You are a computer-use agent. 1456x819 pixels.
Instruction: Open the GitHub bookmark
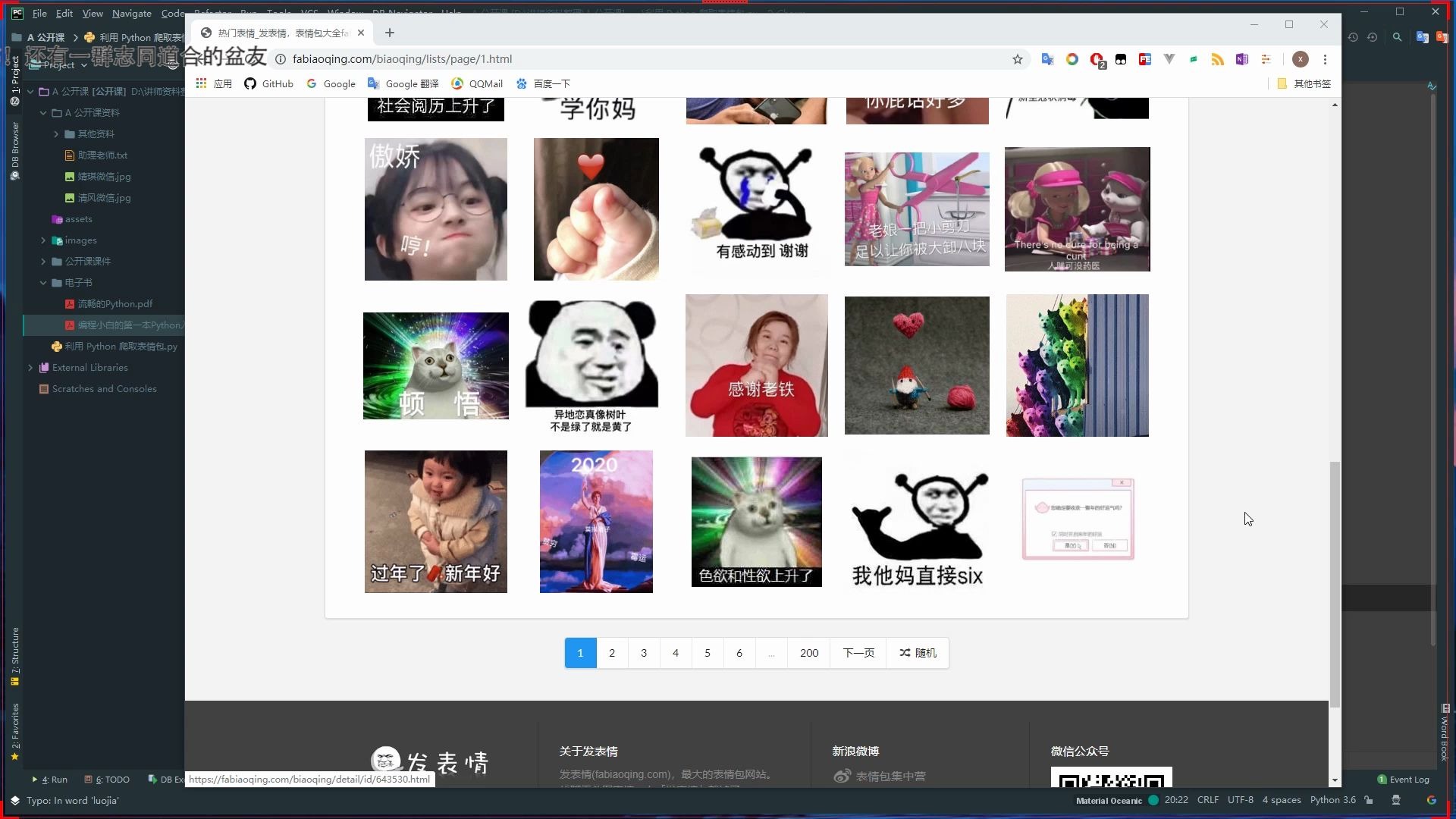click(268, 83)
